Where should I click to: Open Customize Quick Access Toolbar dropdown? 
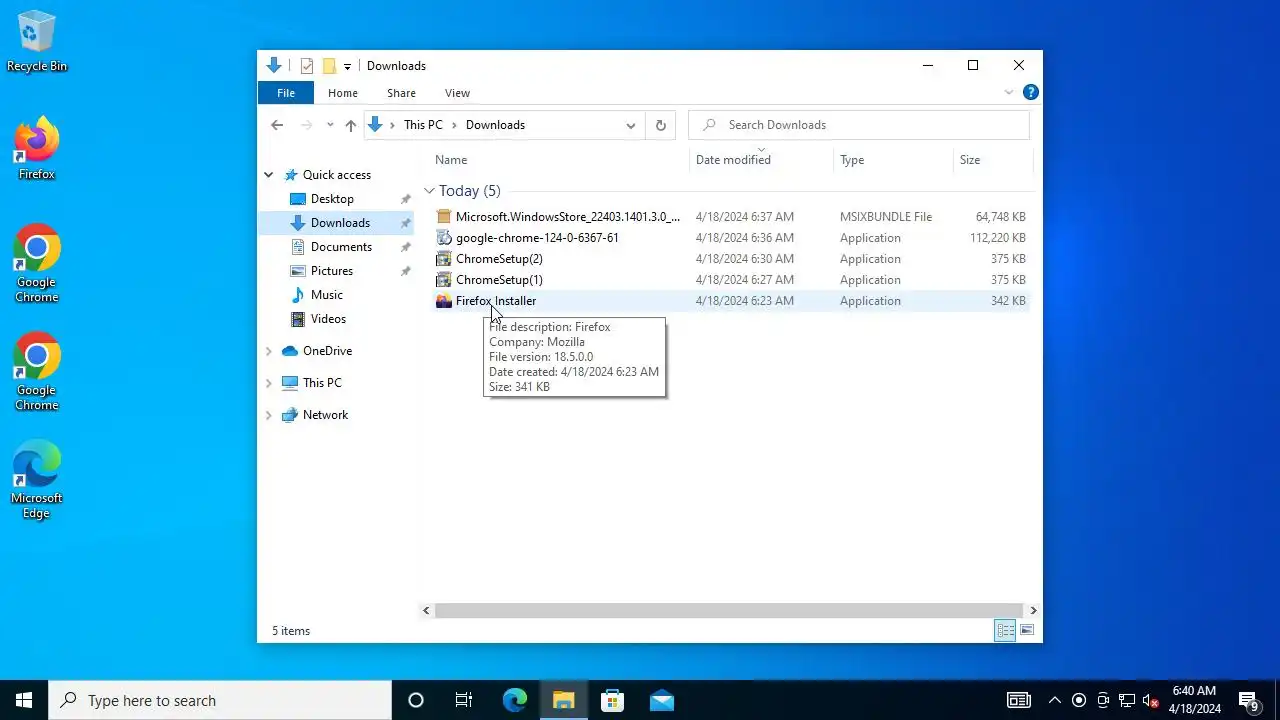(347, 67)
